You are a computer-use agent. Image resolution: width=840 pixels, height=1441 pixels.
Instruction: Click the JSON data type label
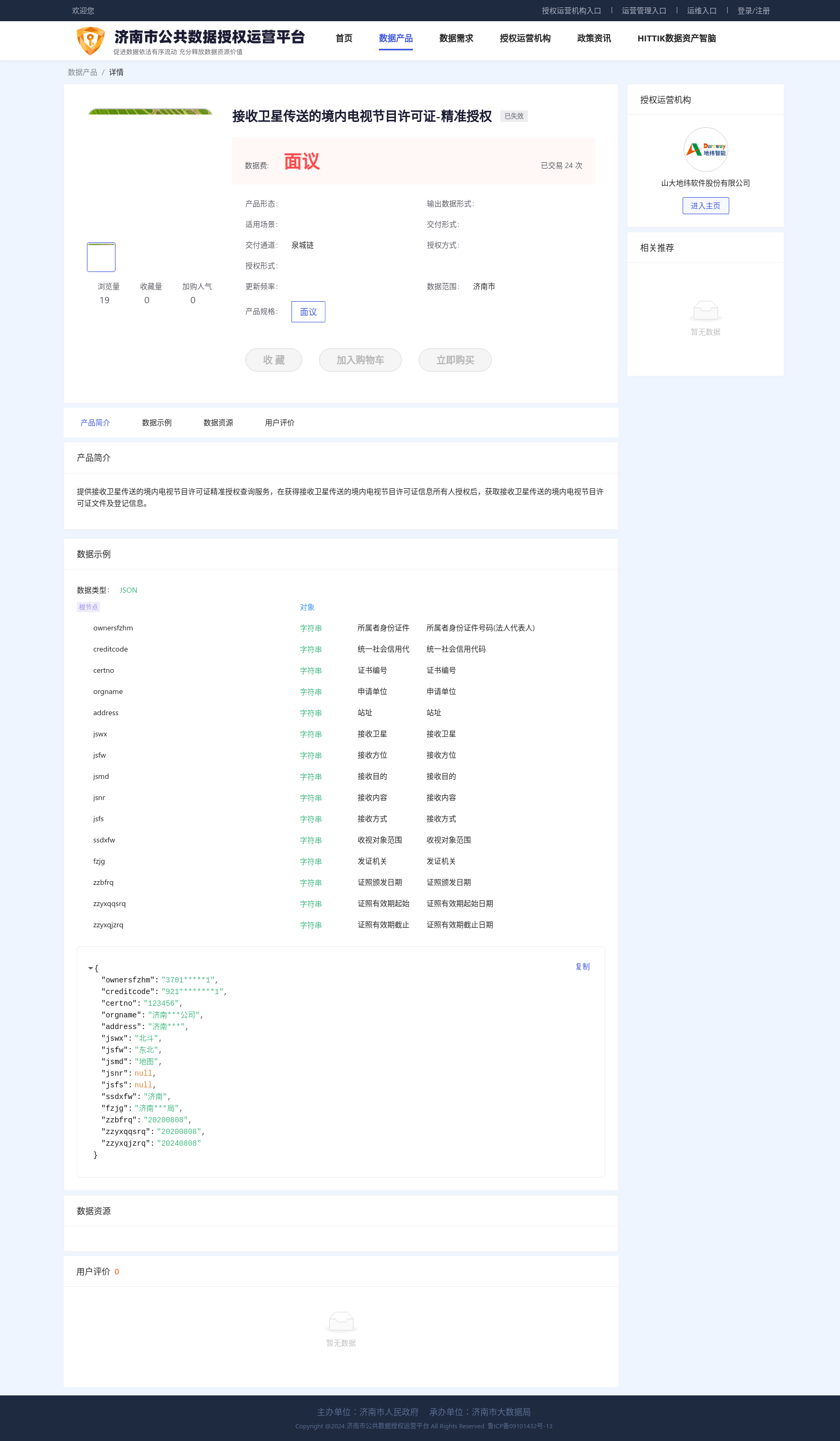point(128,590)
